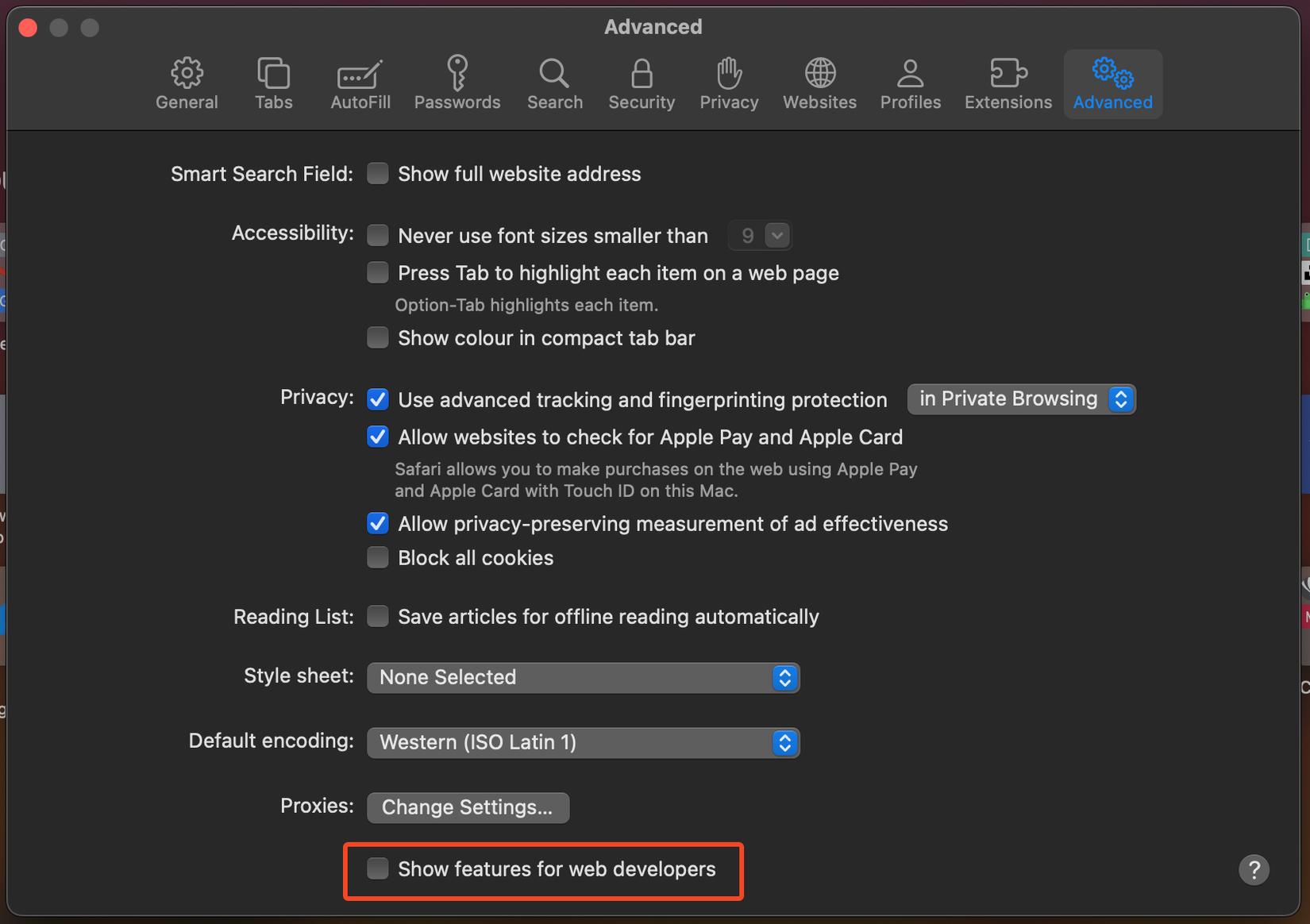Open the General settings icon
The image size is (1310, 924).
tap(187, 83)
